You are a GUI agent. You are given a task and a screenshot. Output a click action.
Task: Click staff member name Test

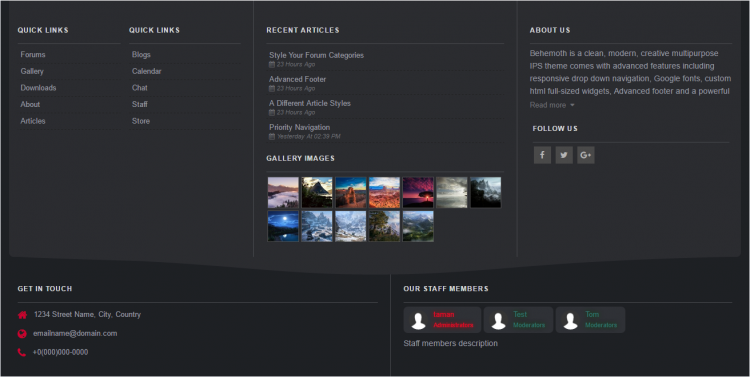pyautogui.click(x=520, y=315)
